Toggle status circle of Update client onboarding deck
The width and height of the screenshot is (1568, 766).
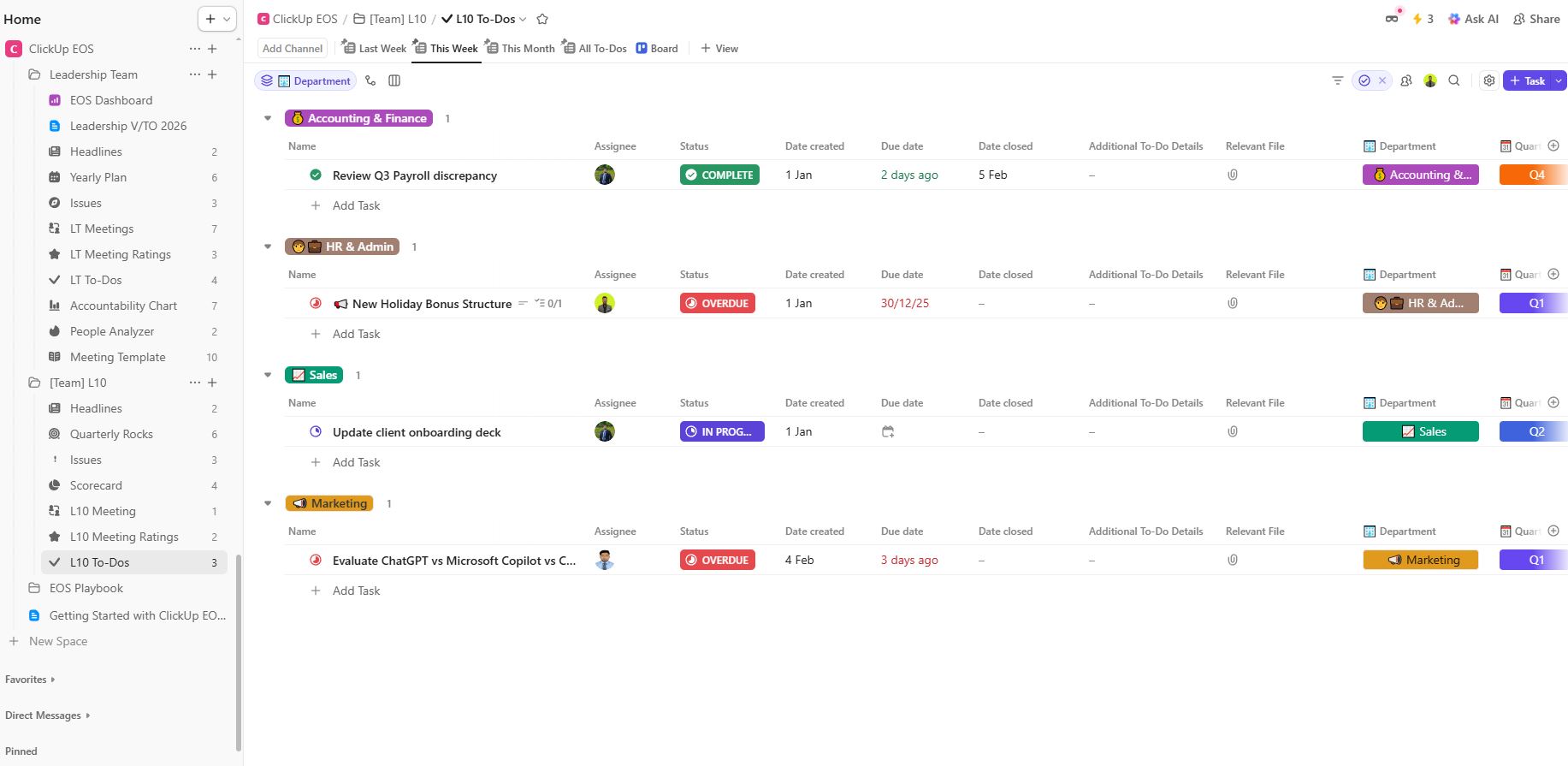pos(316,432)
